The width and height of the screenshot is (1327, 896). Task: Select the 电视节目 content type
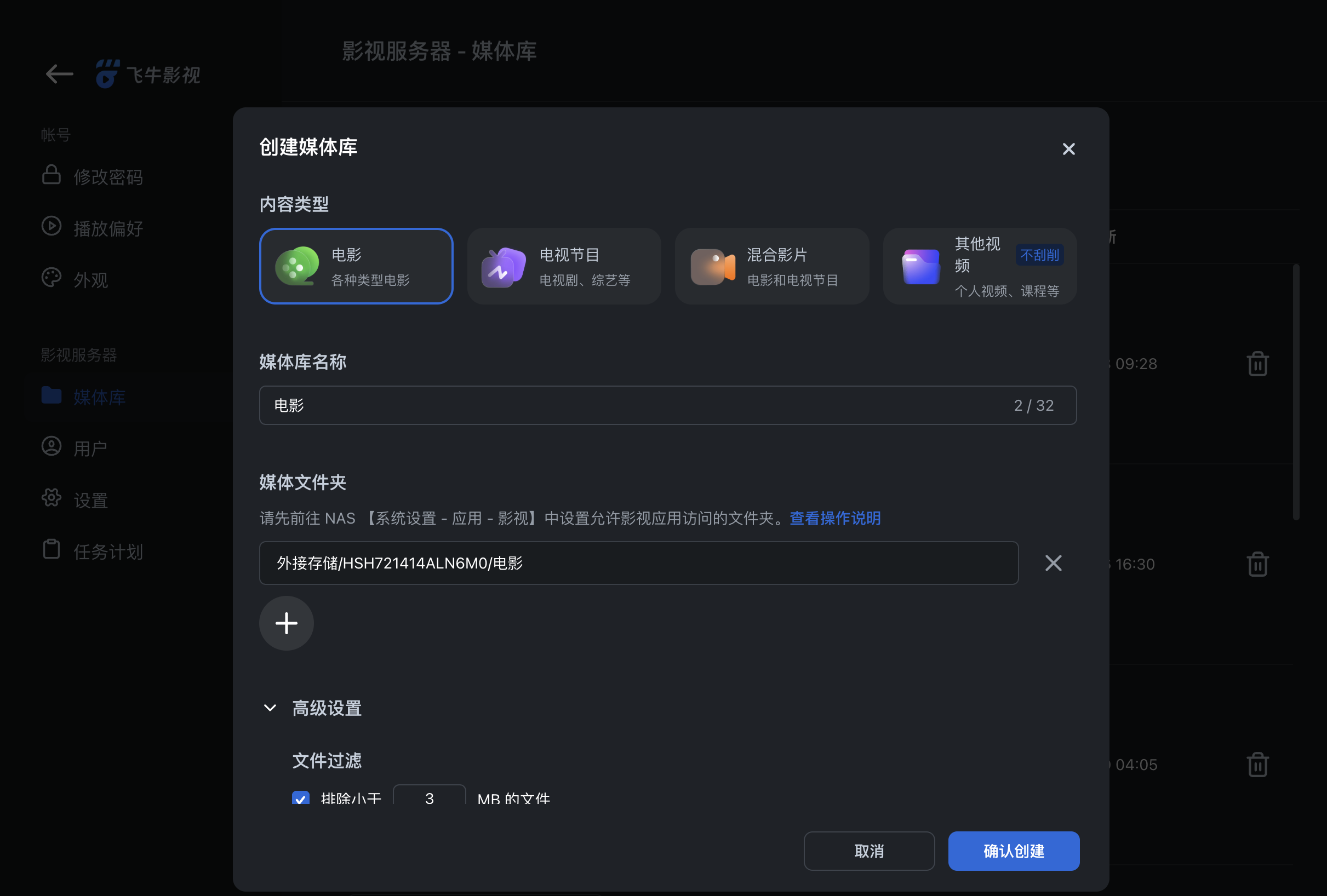564,266
